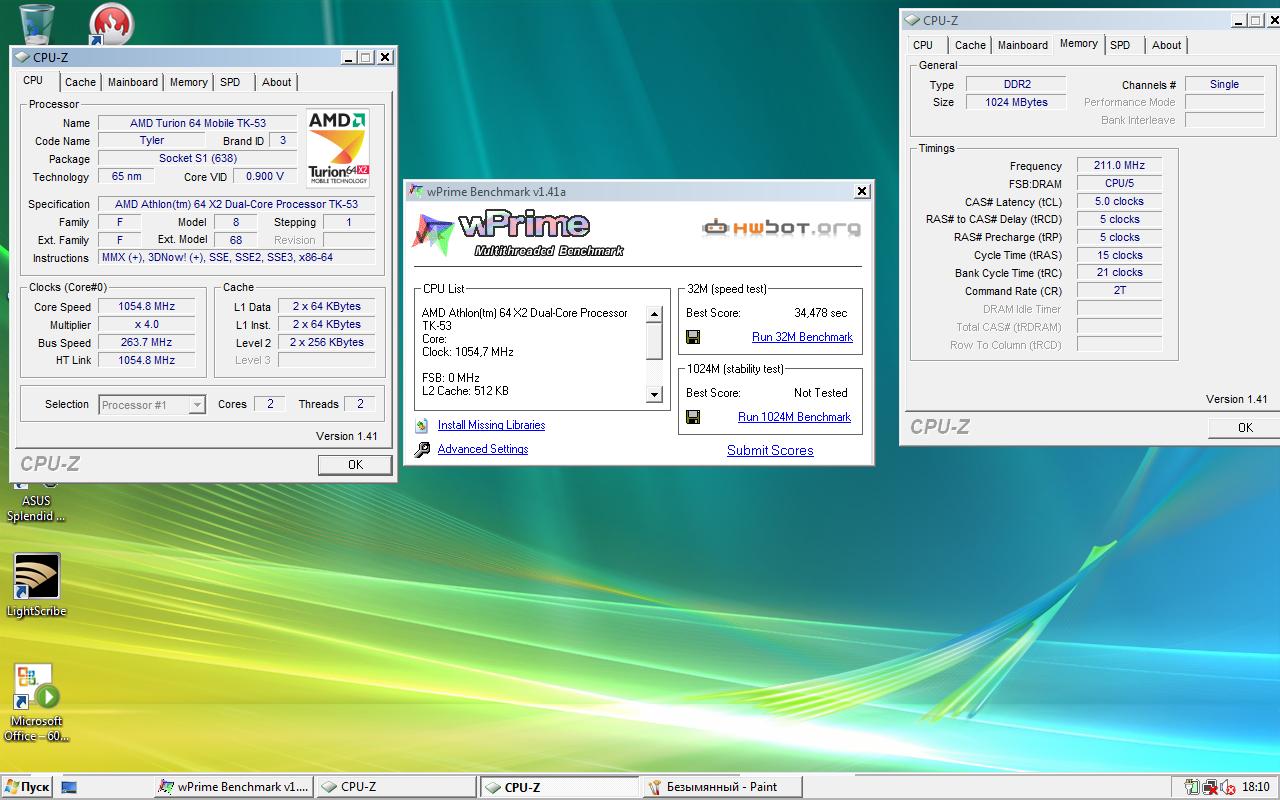
Task: Click the Code Name value 'Tyler'
Action: [152, 141]
